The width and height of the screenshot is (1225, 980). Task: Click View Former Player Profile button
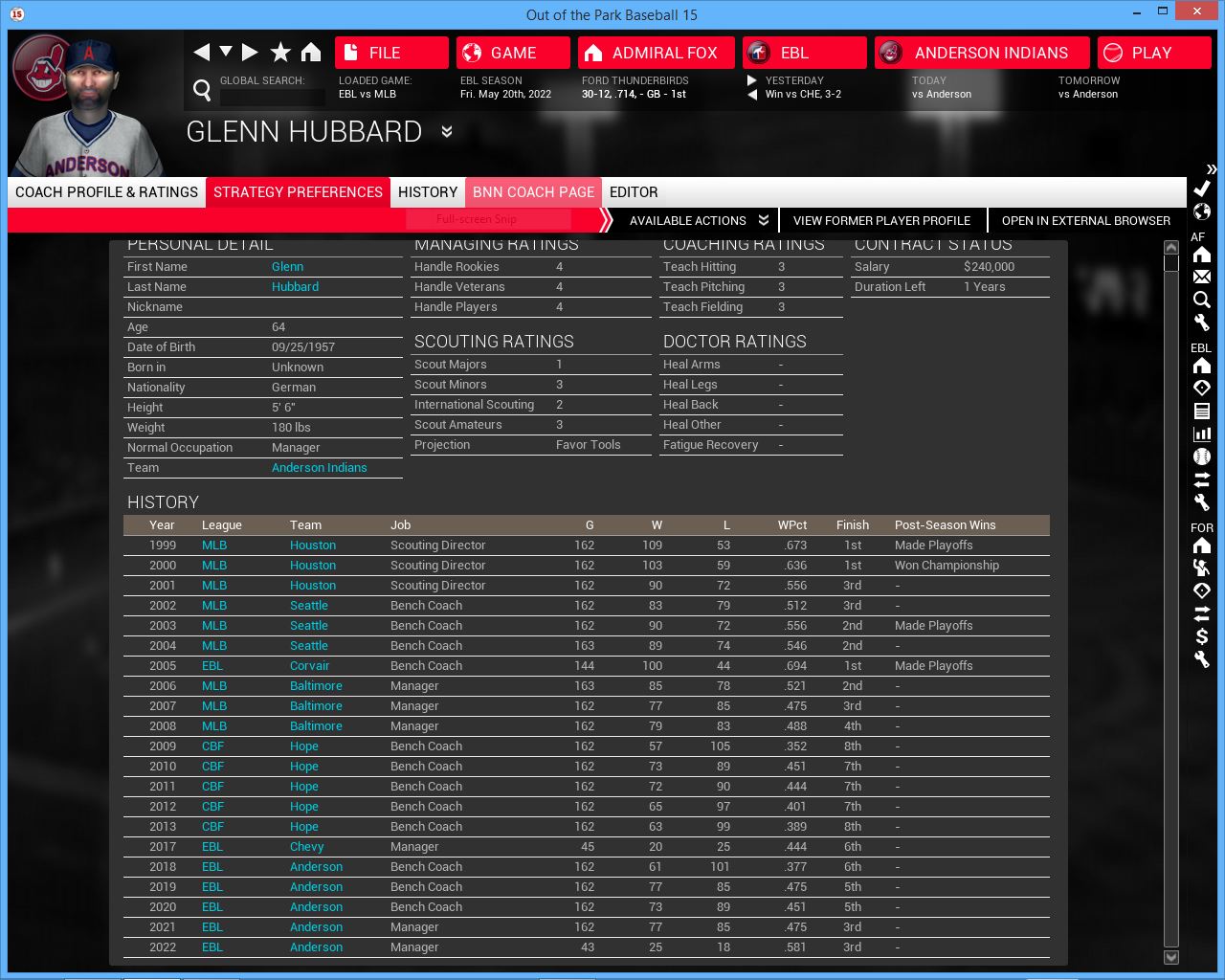pos(881,220)
